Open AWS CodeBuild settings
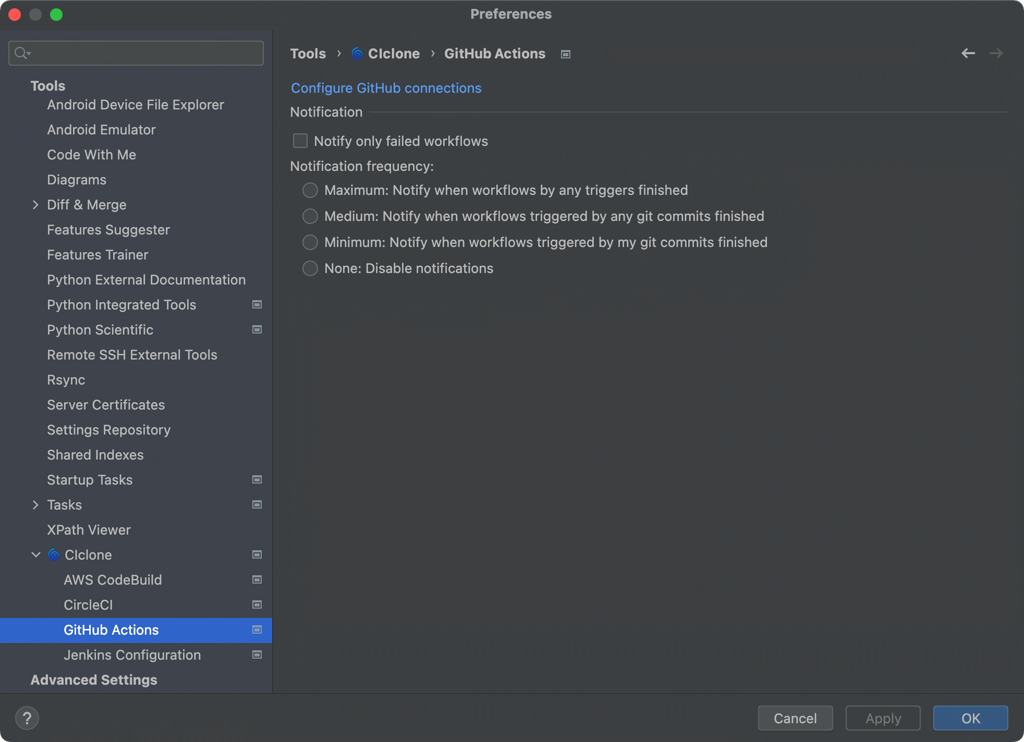 point(113,579)
